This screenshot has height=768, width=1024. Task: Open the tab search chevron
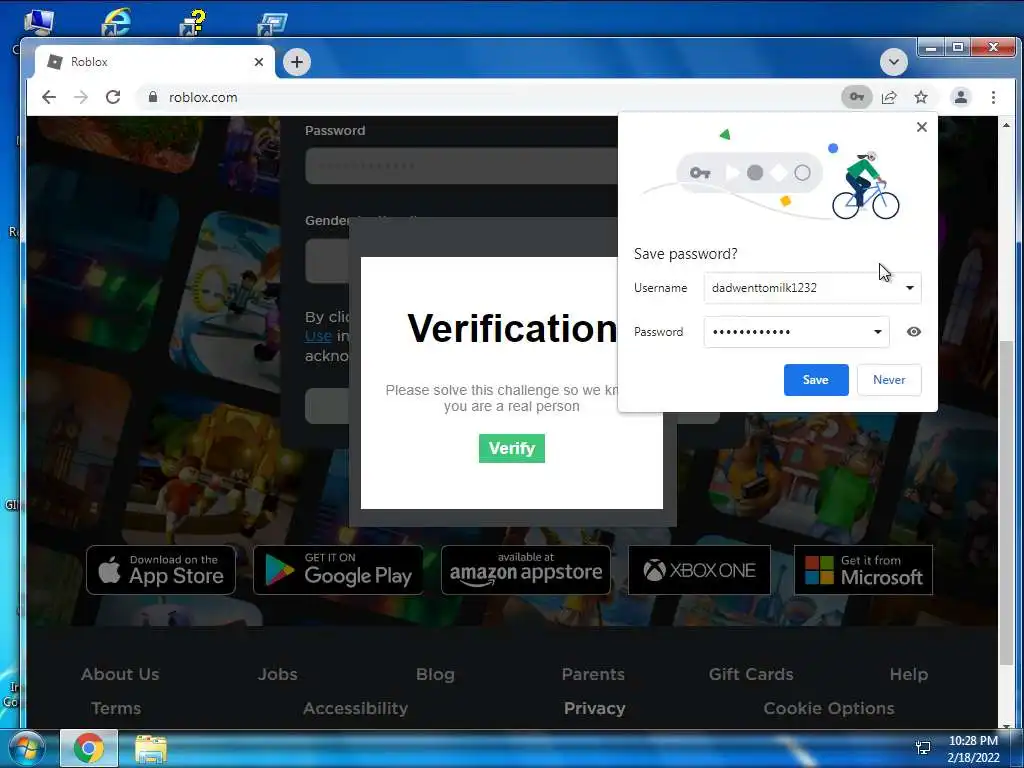(x=893, y=62)
